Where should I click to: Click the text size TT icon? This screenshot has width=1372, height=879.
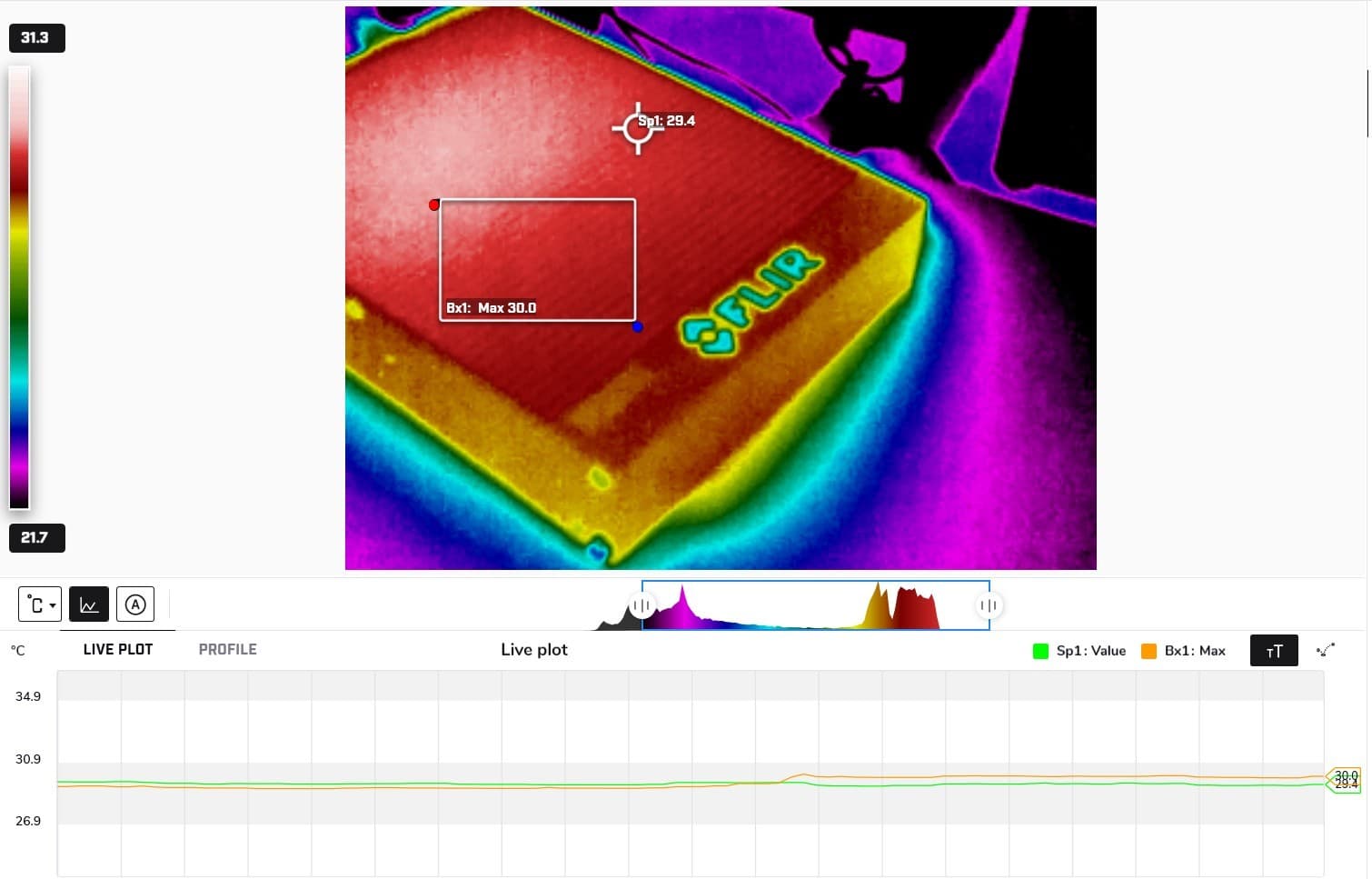pos(1274,650)
